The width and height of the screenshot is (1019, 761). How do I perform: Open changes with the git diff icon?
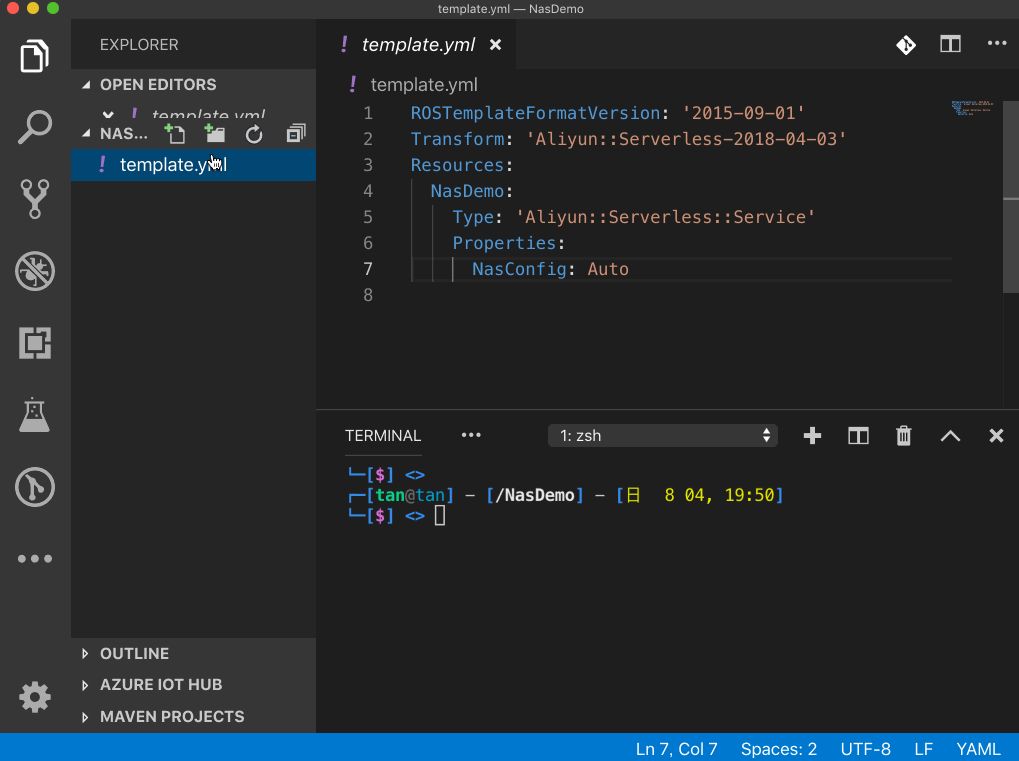tap(906, 45)
